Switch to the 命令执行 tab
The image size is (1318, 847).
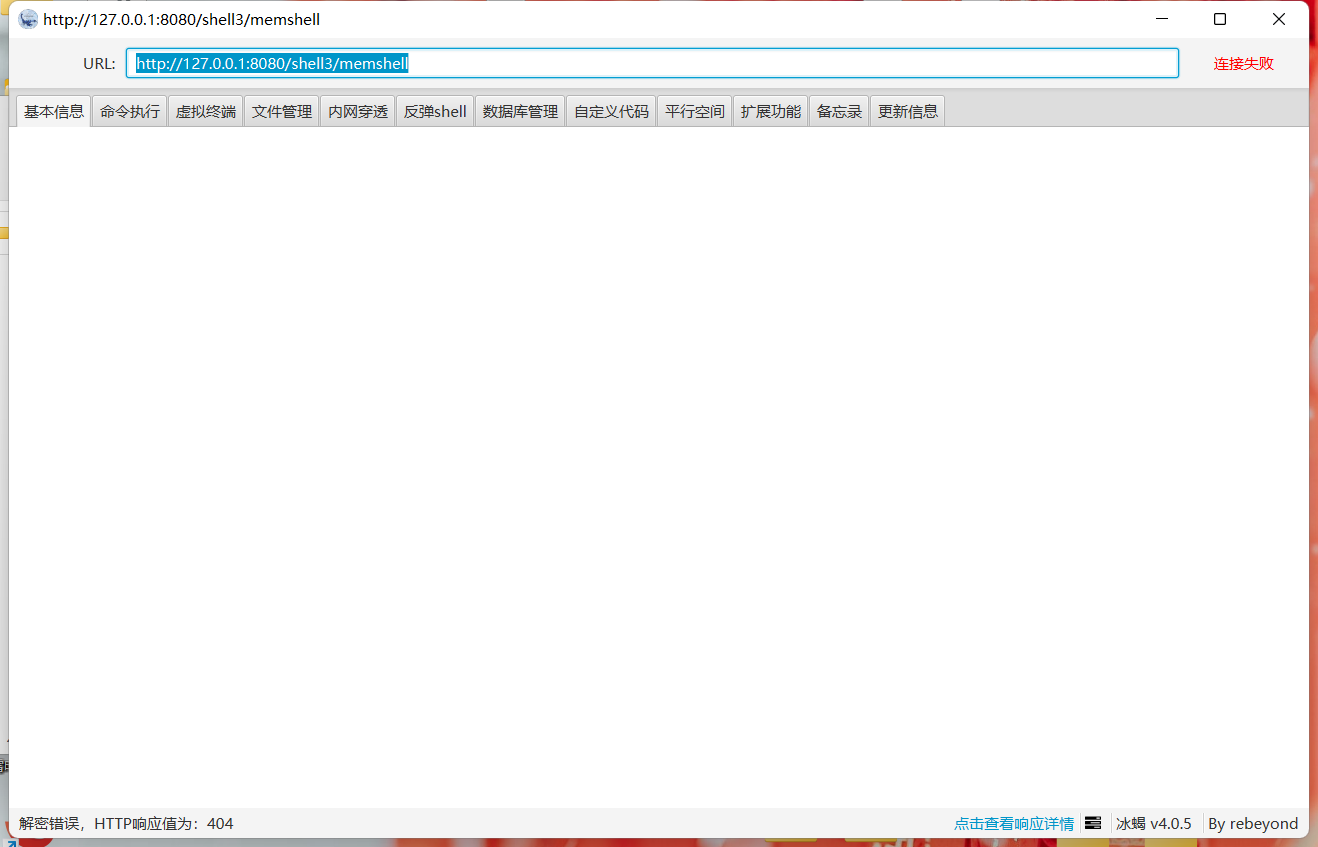pyautogui.click(x=128, y=110)
